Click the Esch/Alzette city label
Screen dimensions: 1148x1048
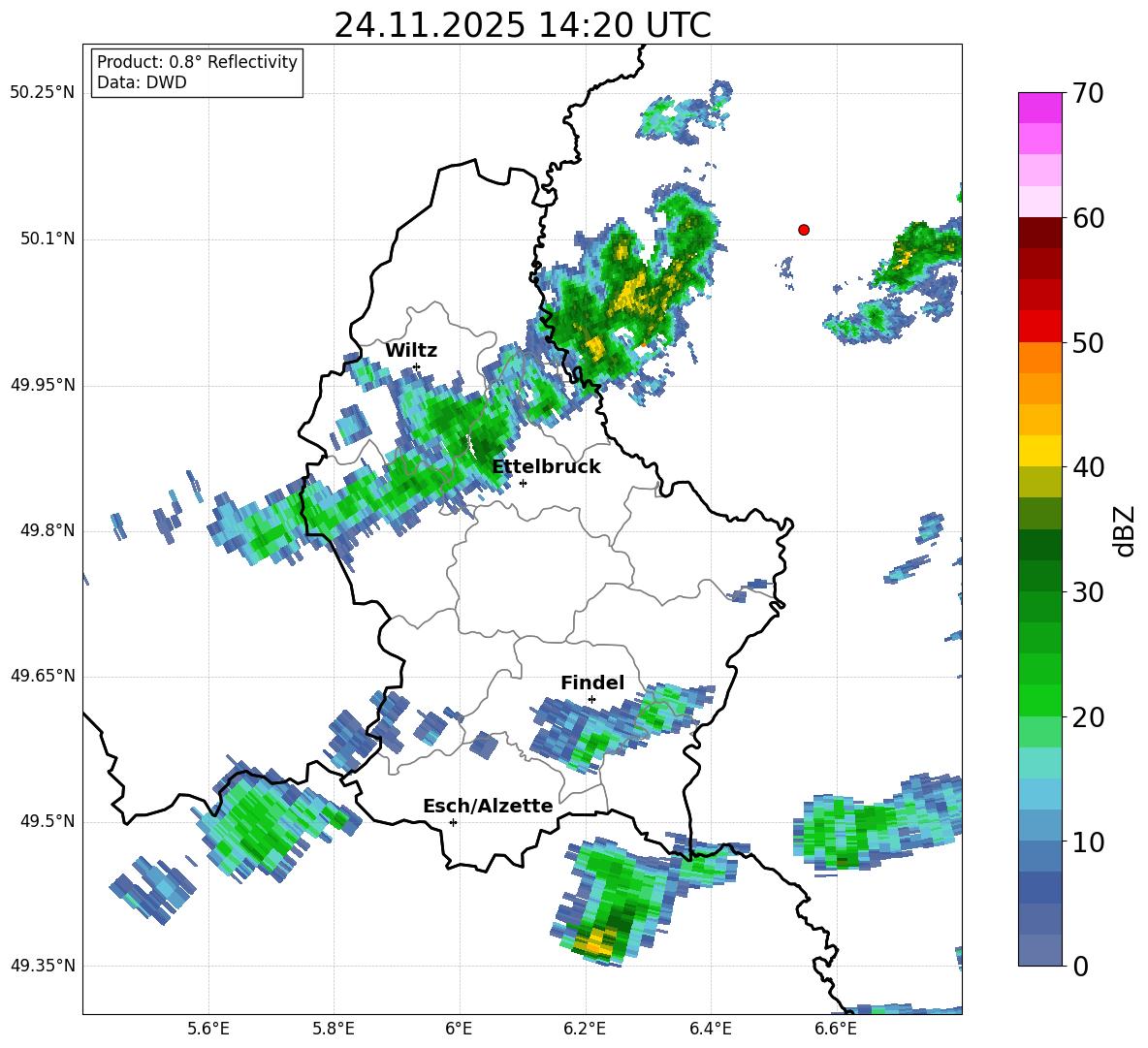pyautogui.click(x=488, y=806)
